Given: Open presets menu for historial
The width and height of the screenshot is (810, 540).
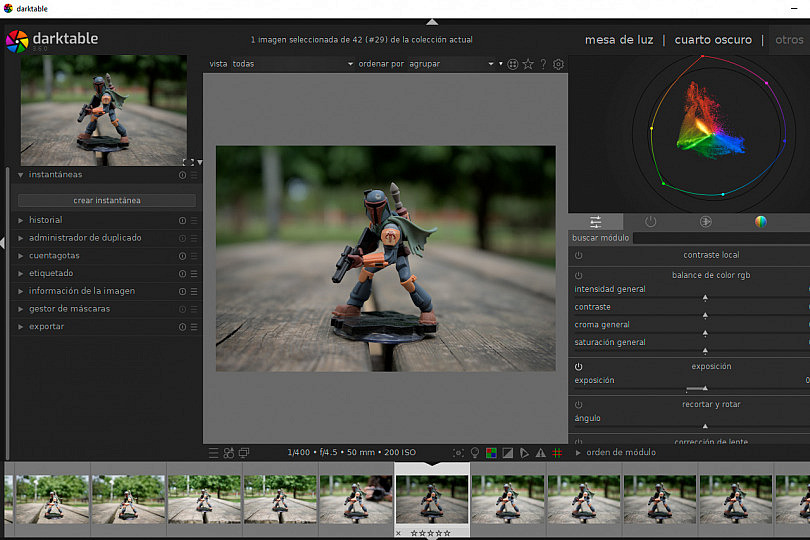Looking at the screenshot, I should (194, 221).
